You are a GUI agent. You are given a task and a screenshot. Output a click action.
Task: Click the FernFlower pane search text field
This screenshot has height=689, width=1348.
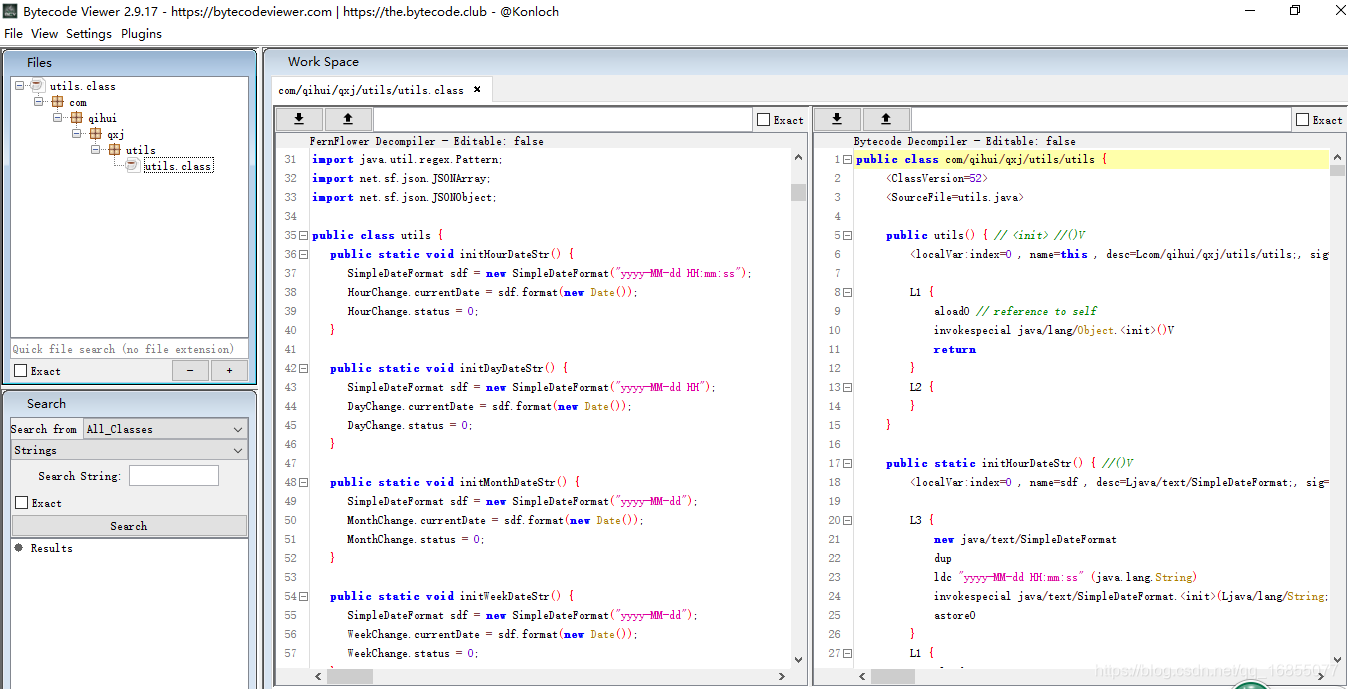point(563,120)
